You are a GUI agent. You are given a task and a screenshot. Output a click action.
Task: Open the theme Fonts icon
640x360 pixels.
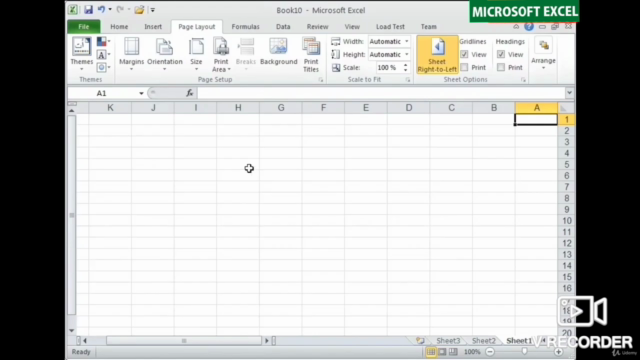point(102,55)
